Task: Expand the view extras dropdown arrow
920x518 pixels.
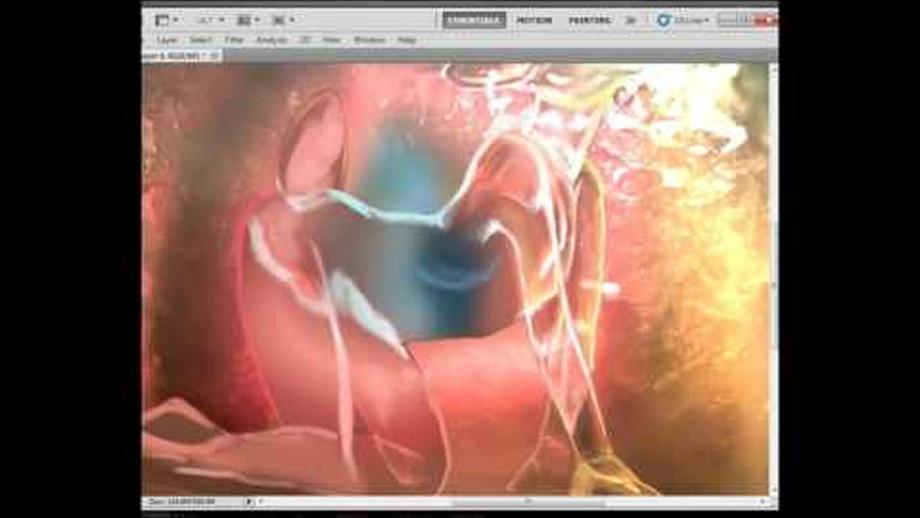Action: click(175, 20)
